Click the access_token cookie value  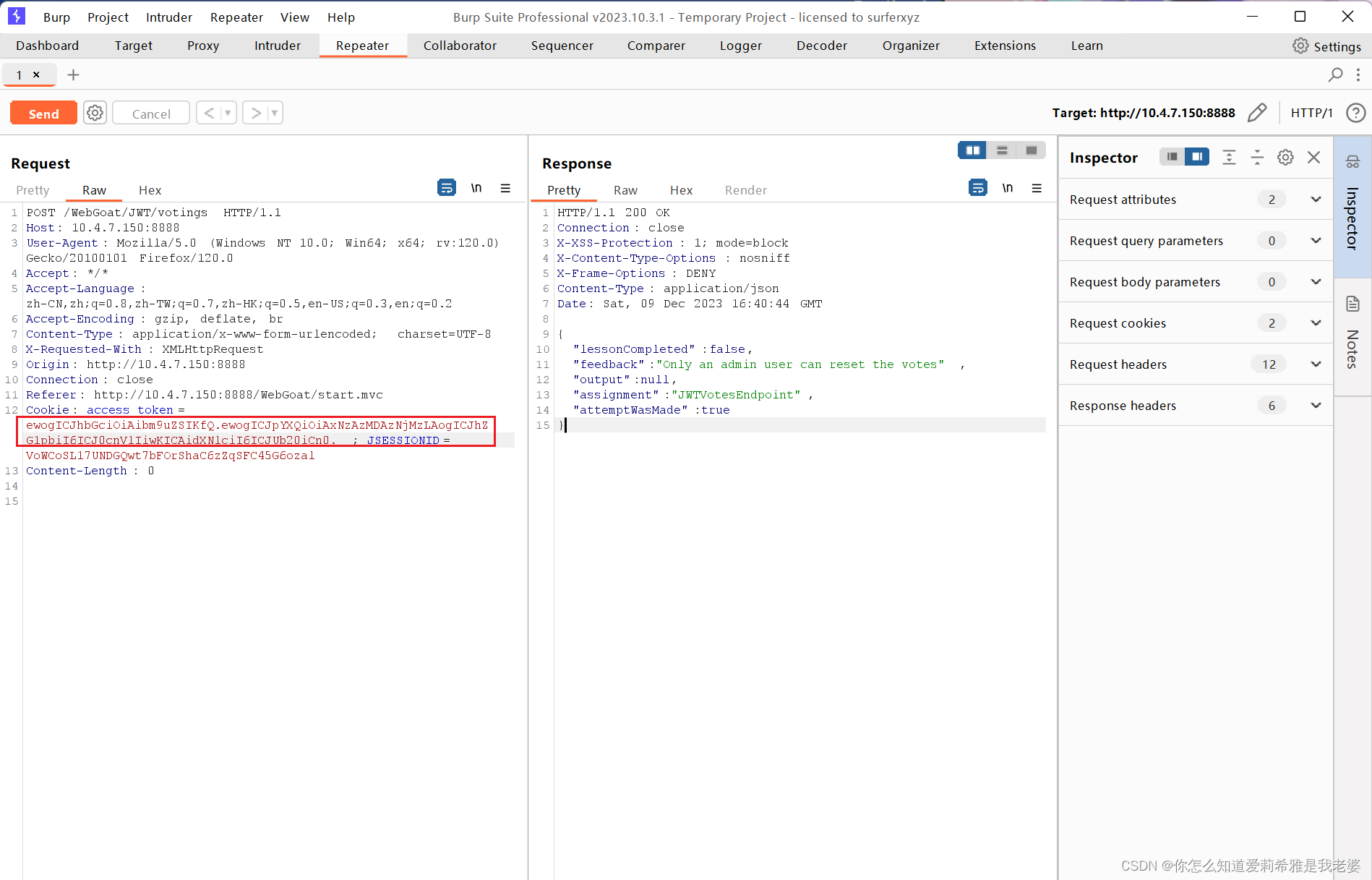pos(257,432)
